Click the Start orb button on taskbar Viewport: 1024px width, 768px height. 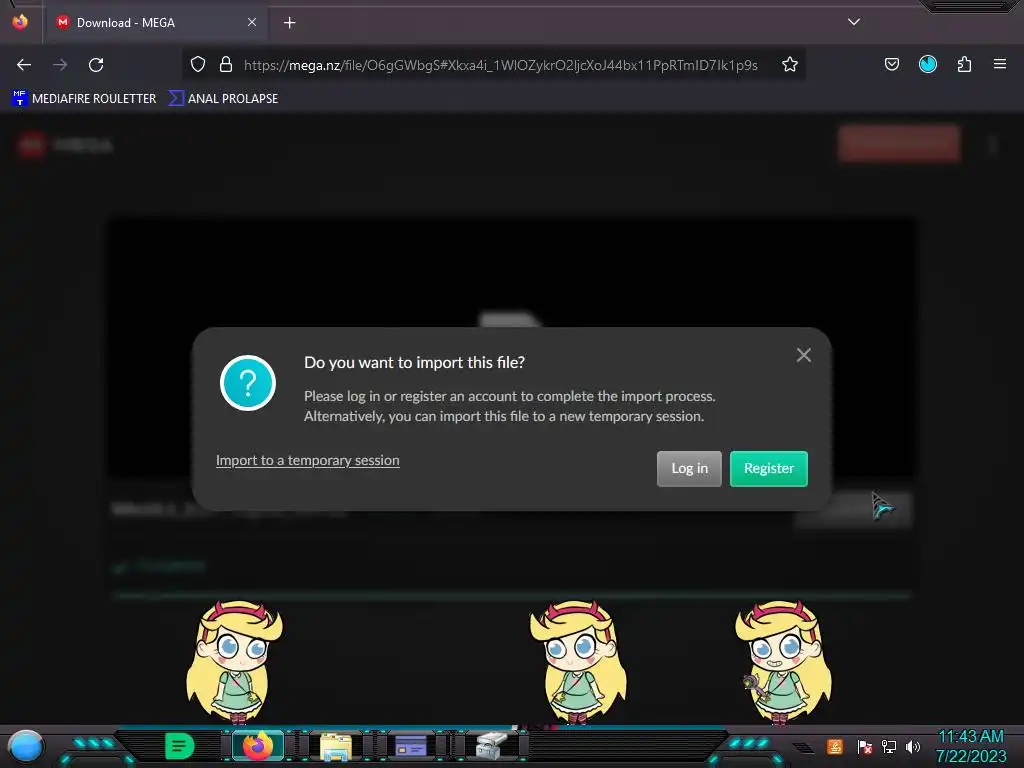[x=26, y=747]
